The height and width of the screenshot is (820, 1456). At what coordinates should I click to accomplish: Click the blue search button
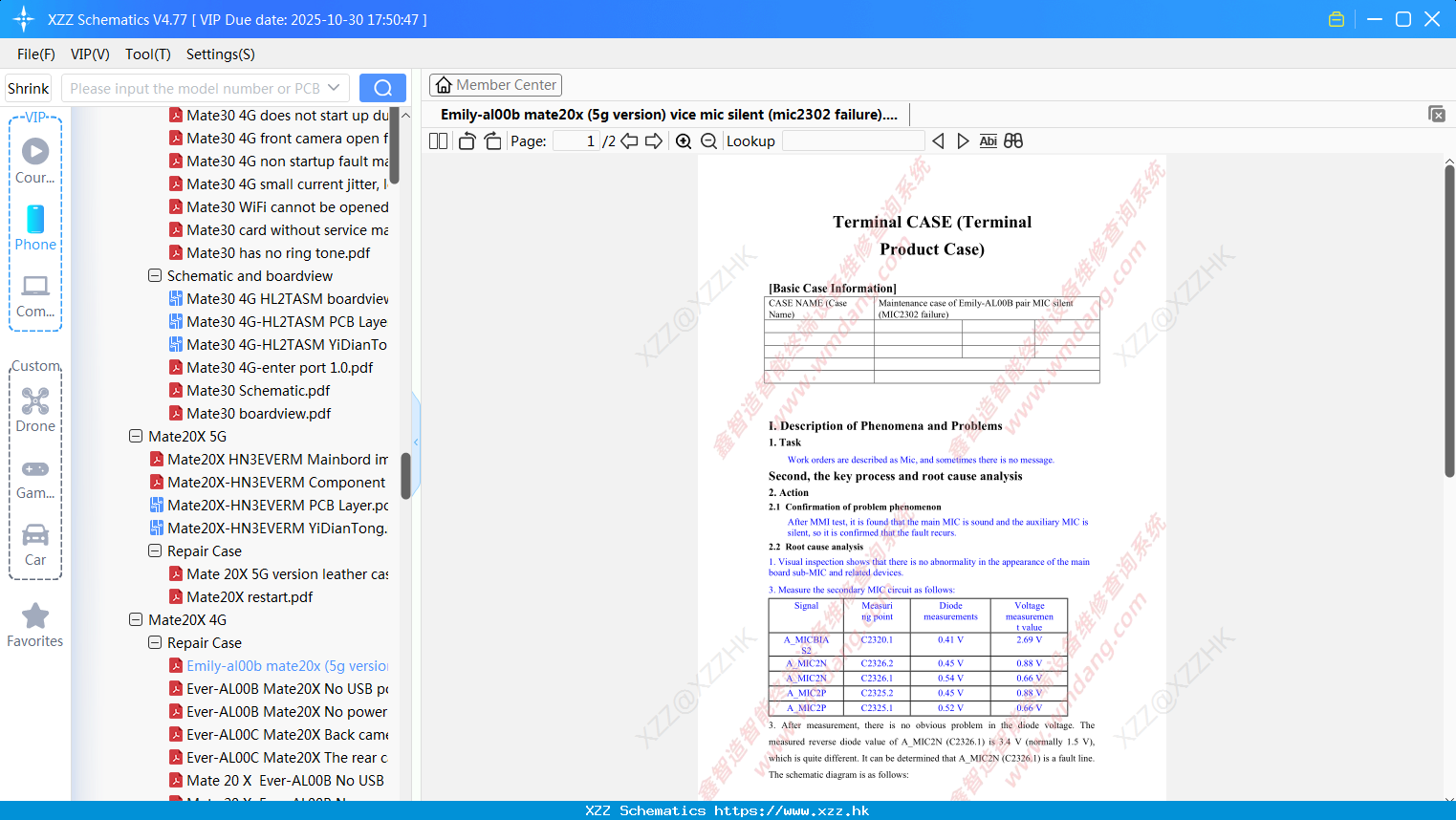coord(382,88)
